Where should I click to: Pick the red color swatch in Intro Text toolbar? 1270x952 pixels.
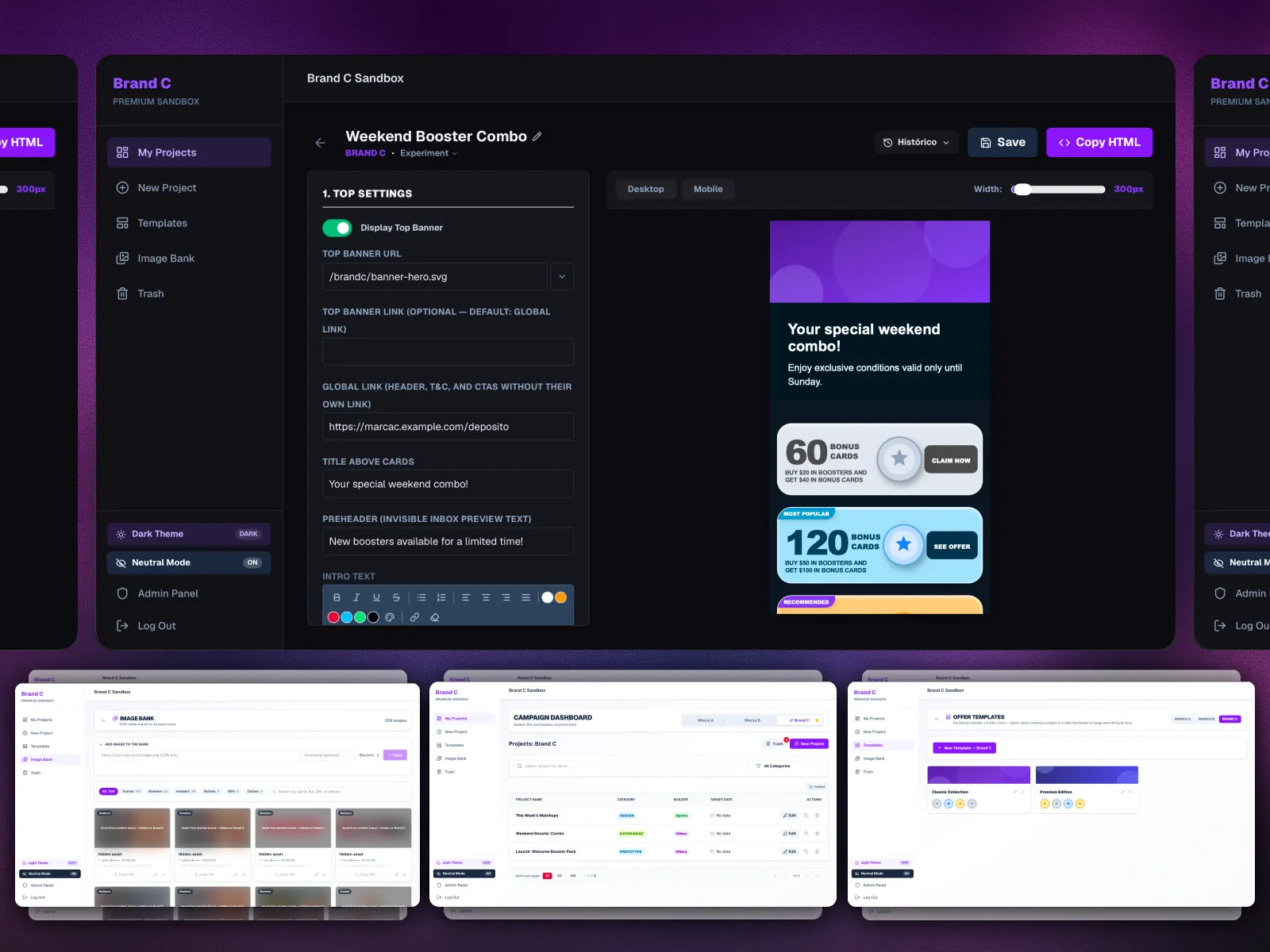[x=333, y=617]
